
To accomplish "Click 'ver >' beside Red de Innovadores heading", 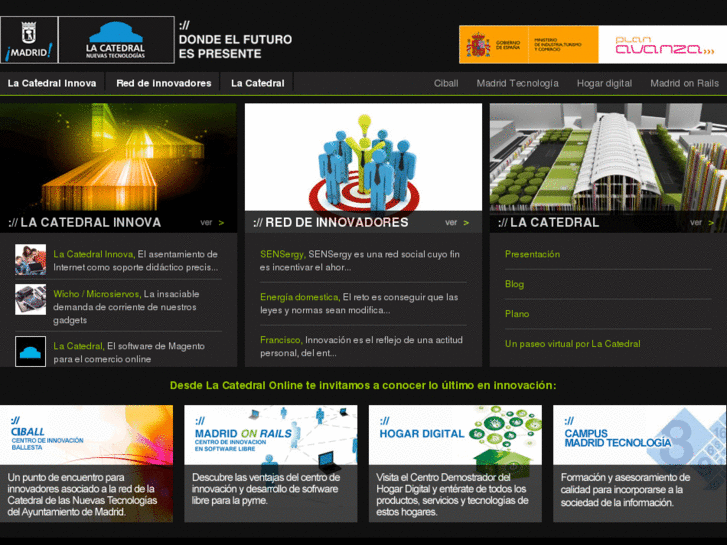I will click(x=457, y=223).
